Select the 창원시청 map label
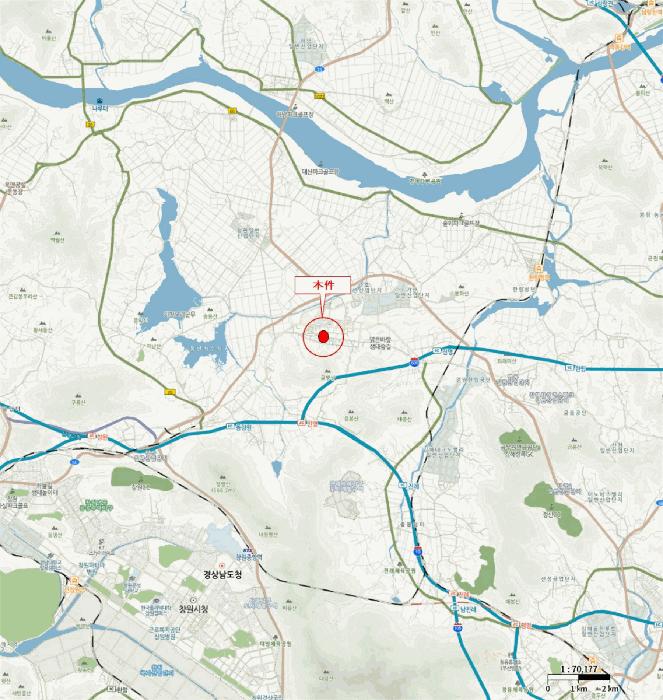This screenshot has height=700, width=663. point(193,609)
